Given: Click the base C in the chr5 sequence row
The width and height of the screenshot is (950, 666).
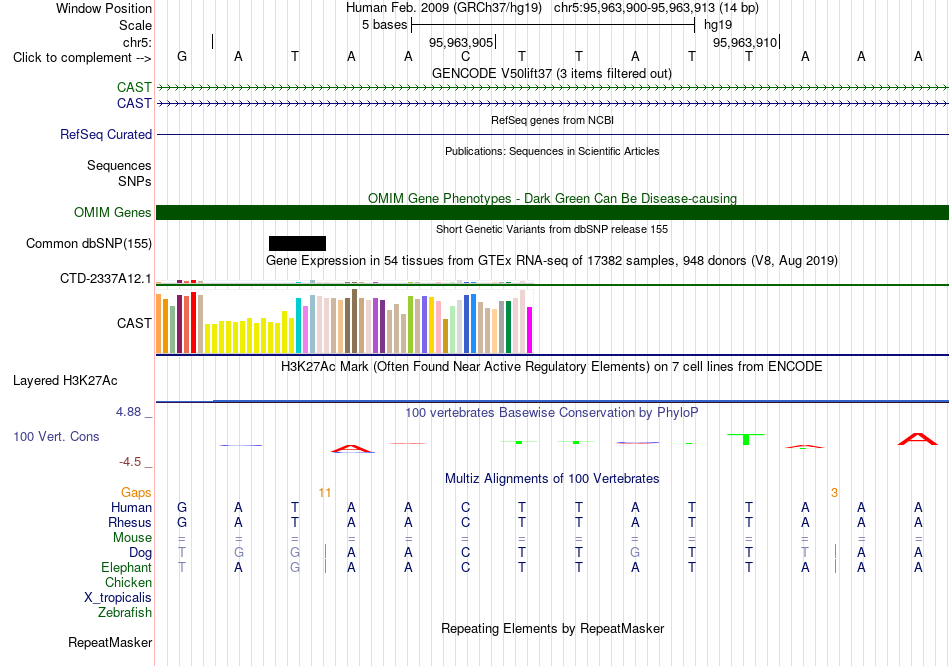Looking at the screenshot, I should [x=465, y=56].
